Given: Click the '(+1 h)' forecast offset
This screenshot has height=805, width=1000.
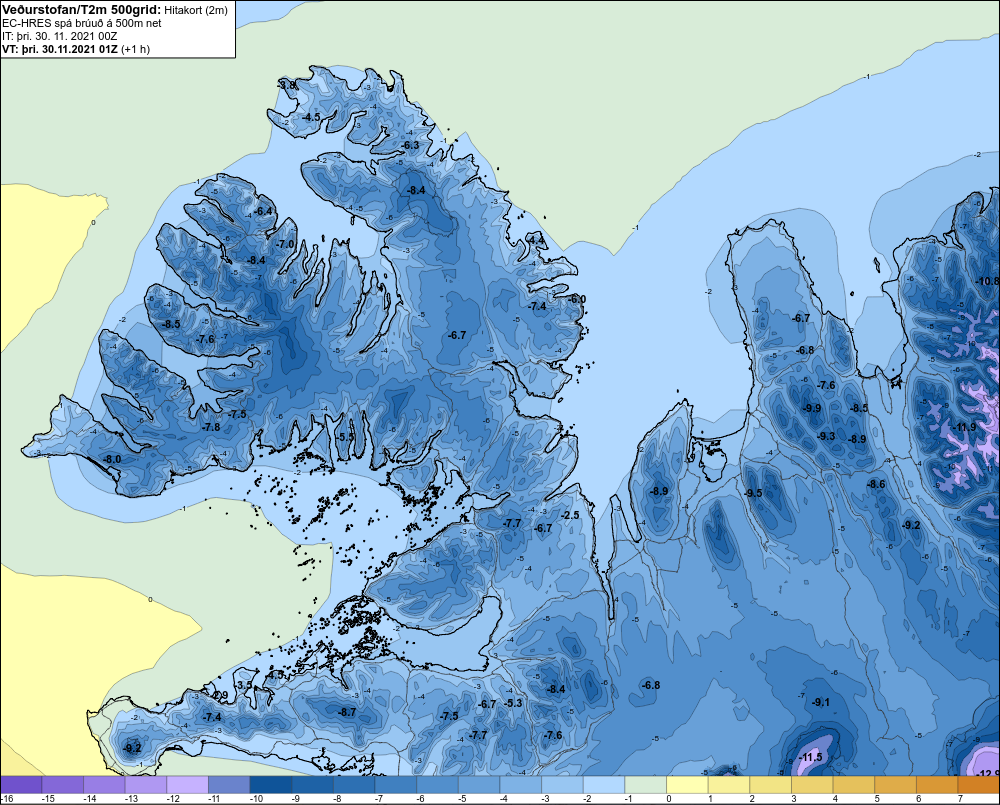Looking at the screenshot, I should (x=135, y=49).
